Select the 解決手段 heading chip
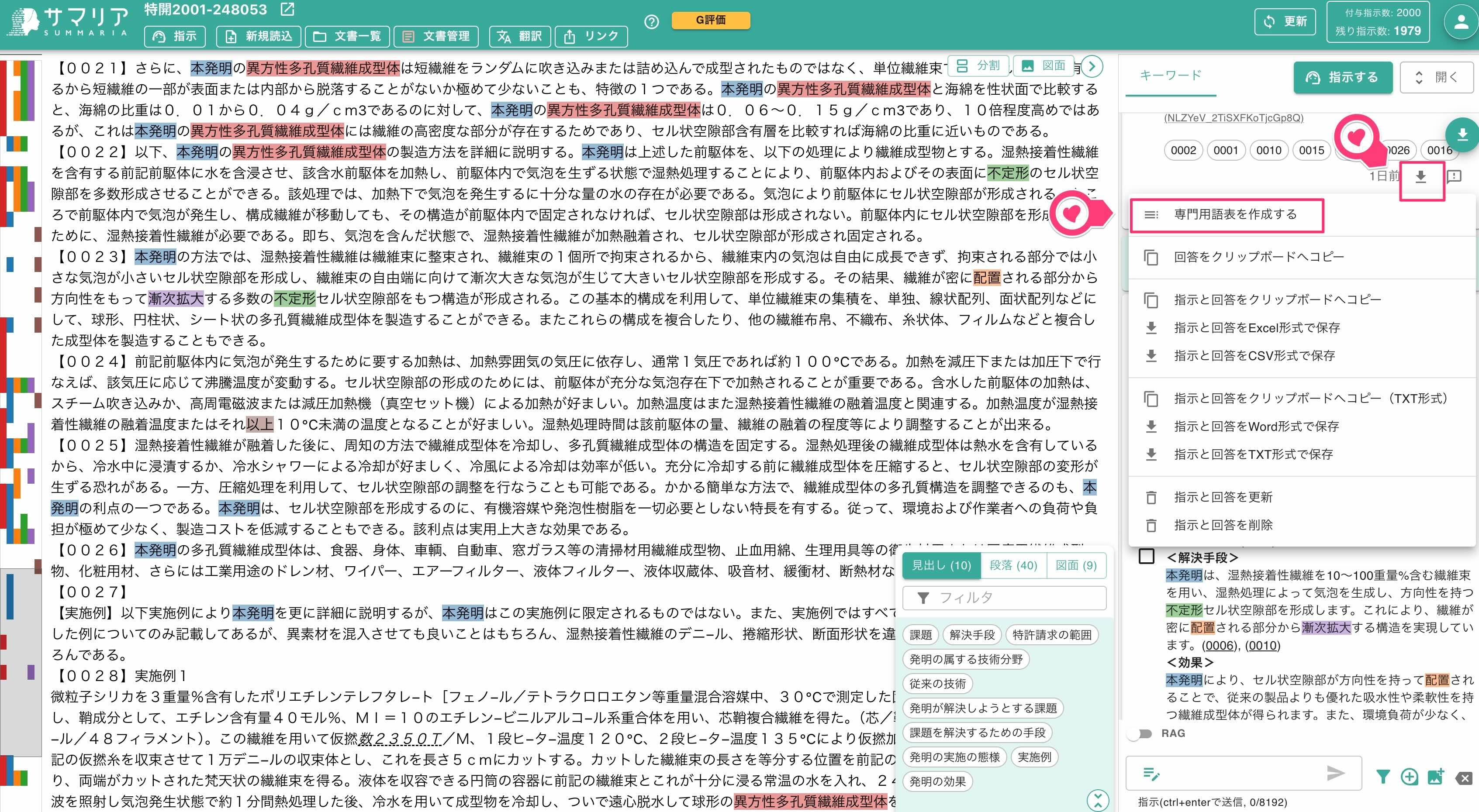Image resolution: width=1479 pixels, height=812 pixels. pos(972,635)
